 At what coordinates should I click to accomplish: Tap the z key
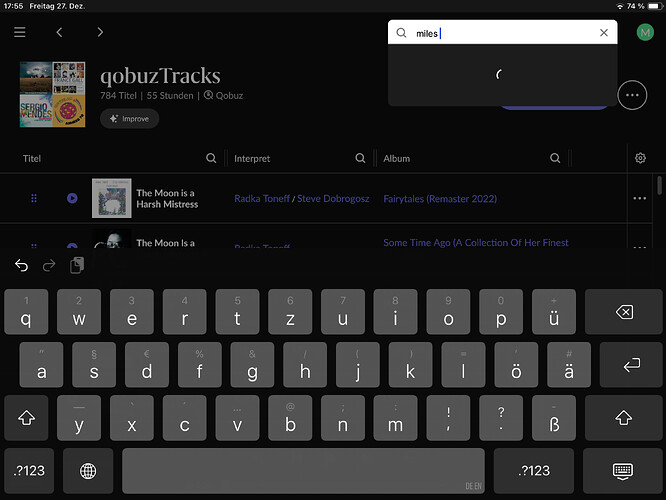tap(290, 312)
